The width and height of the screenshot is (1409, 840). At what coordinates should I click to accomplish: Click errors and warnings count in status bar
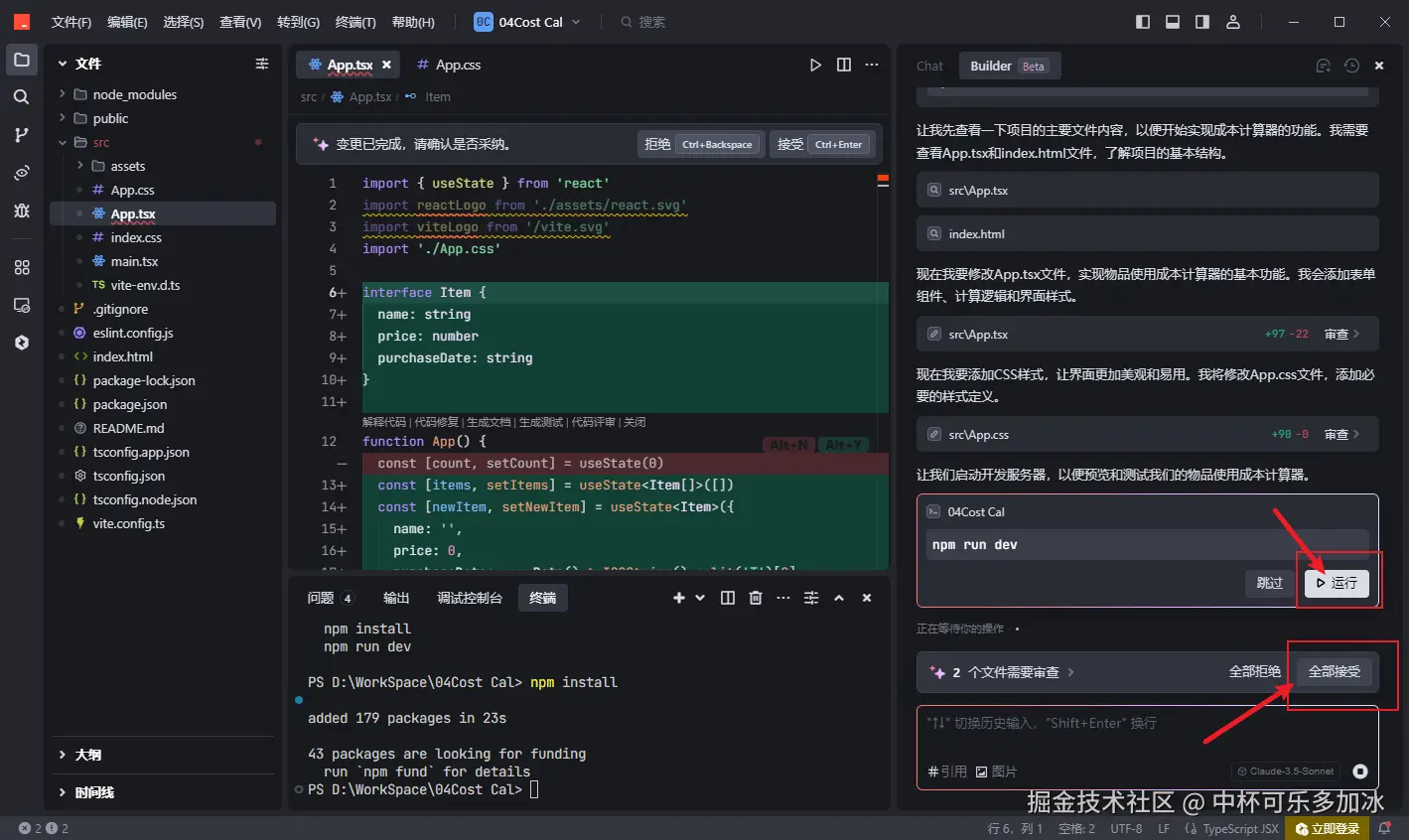(x=44, y=828)
